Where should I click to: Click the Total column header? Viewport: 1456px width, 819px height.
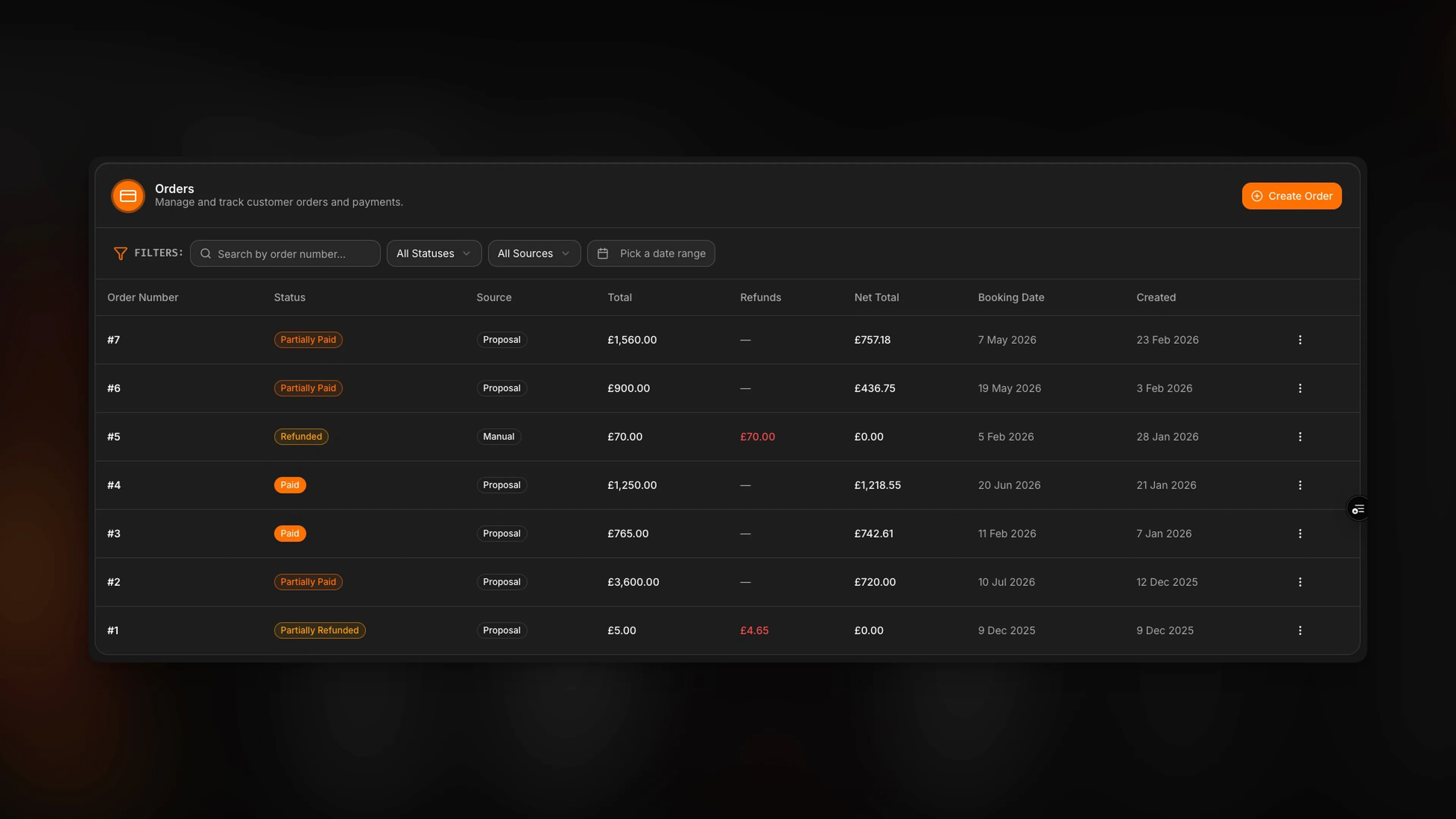620,297
